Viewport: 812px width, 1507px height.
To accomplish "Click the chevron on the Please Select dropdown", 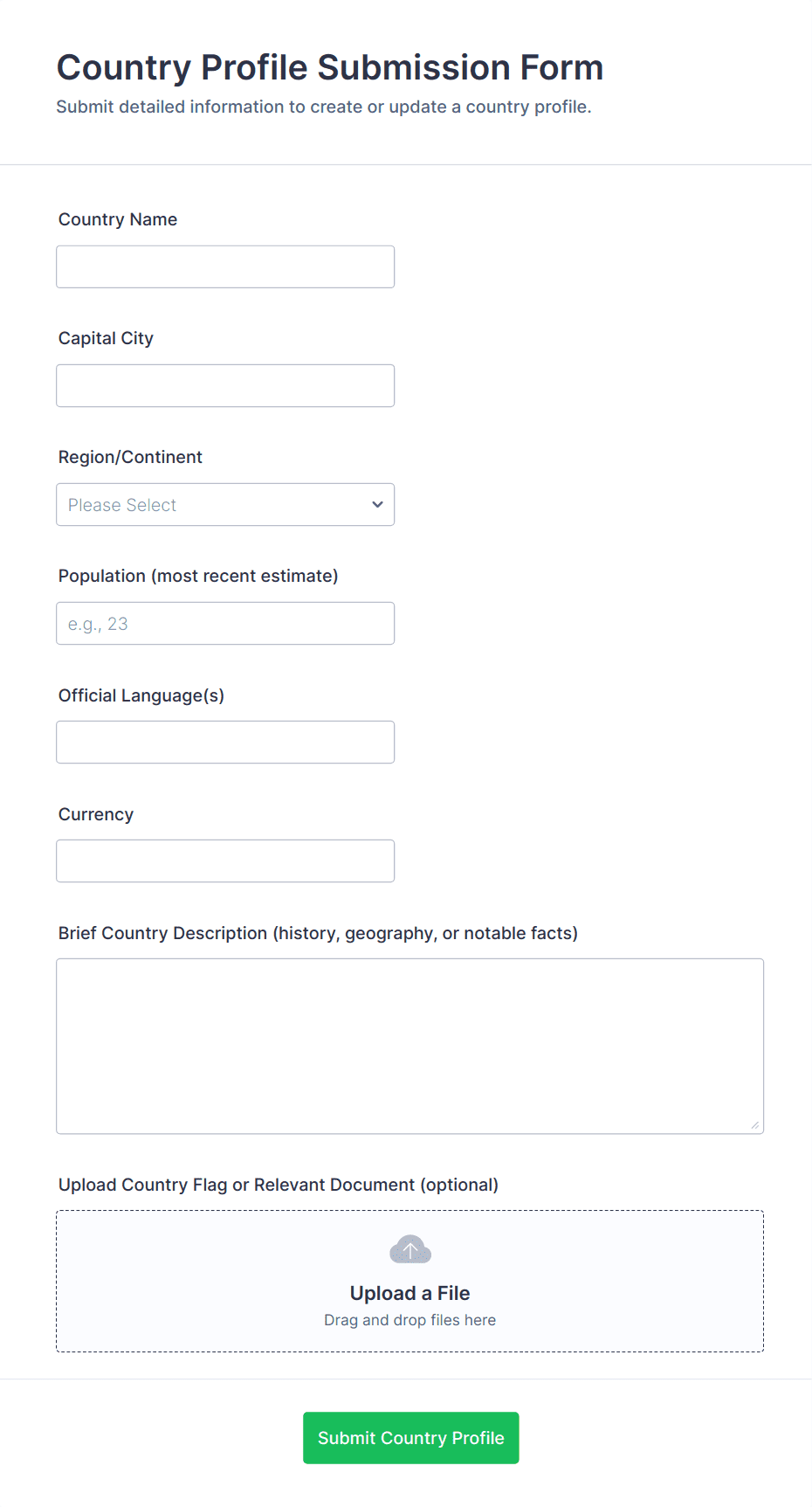I will click(376, 504).
